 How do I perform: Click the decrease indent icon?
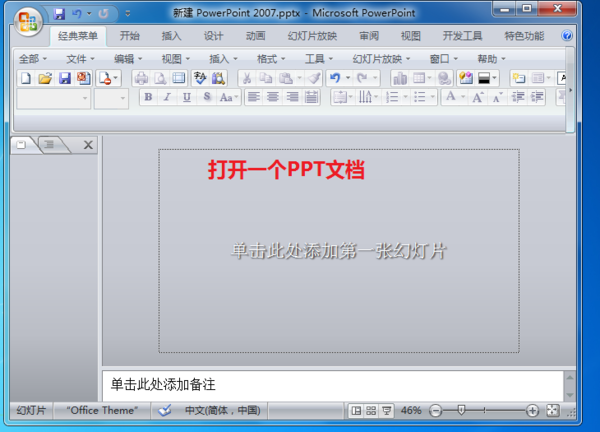pyautogui.click(x=518, y=97)
